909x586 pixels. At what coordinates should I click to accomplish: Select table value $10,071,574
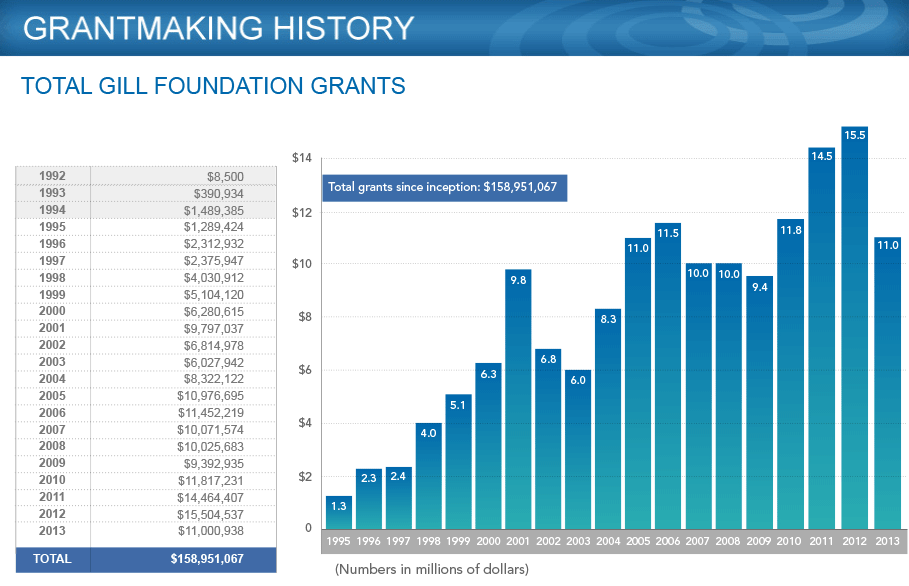(210, 430)
